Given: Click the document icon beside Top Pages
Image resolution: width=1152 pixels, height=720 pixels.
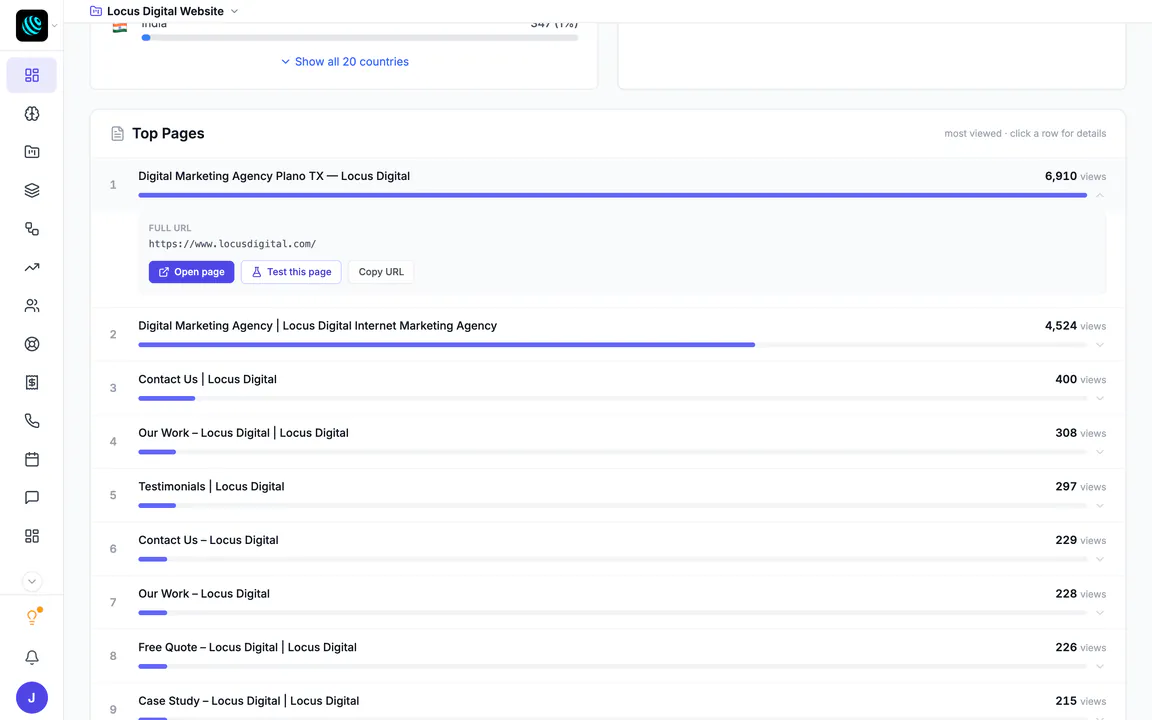Looking at the screenshot, I should (x=117, y=134).
